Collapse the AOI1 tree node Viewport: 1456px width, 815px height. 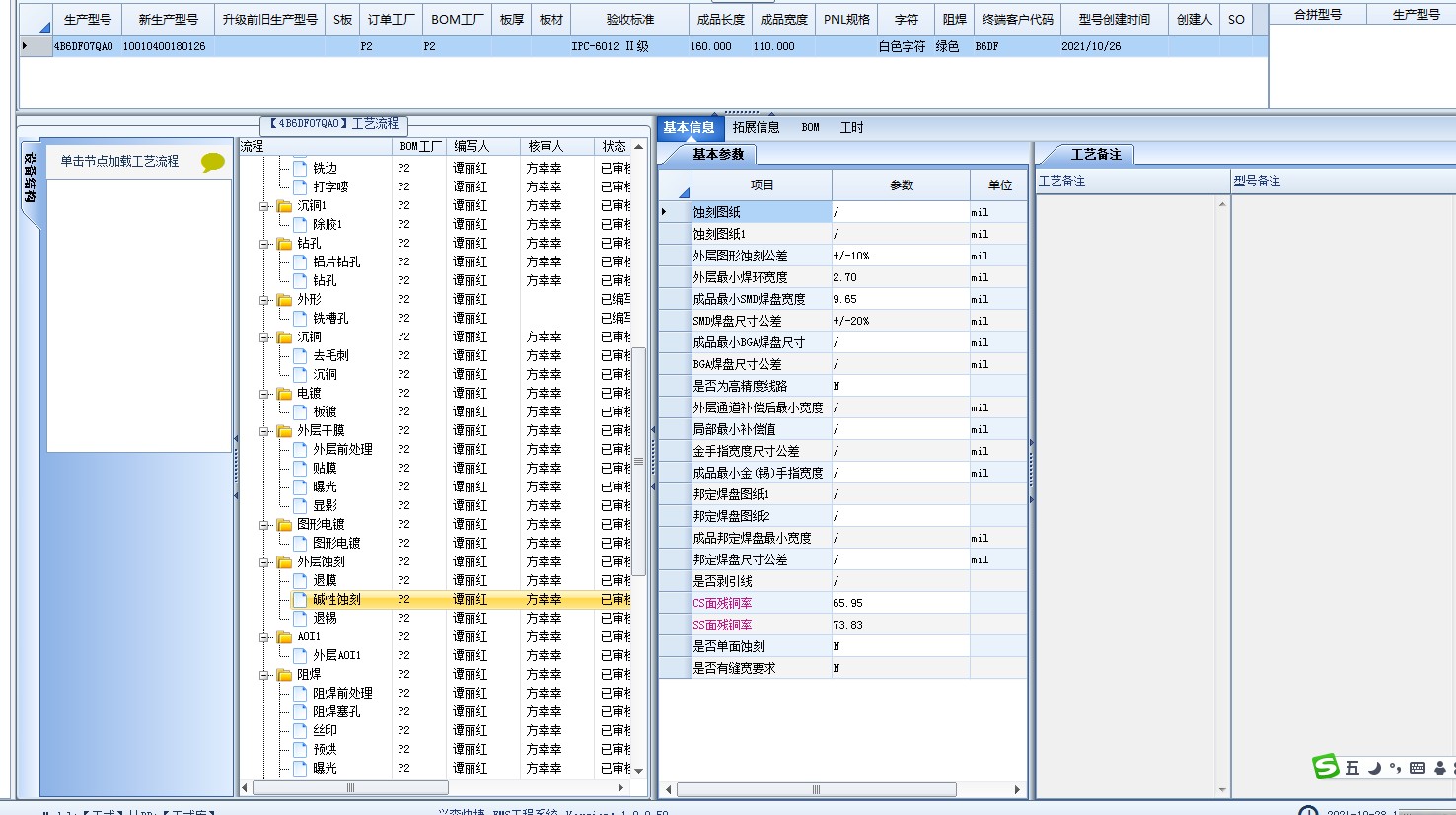point(264,637)
